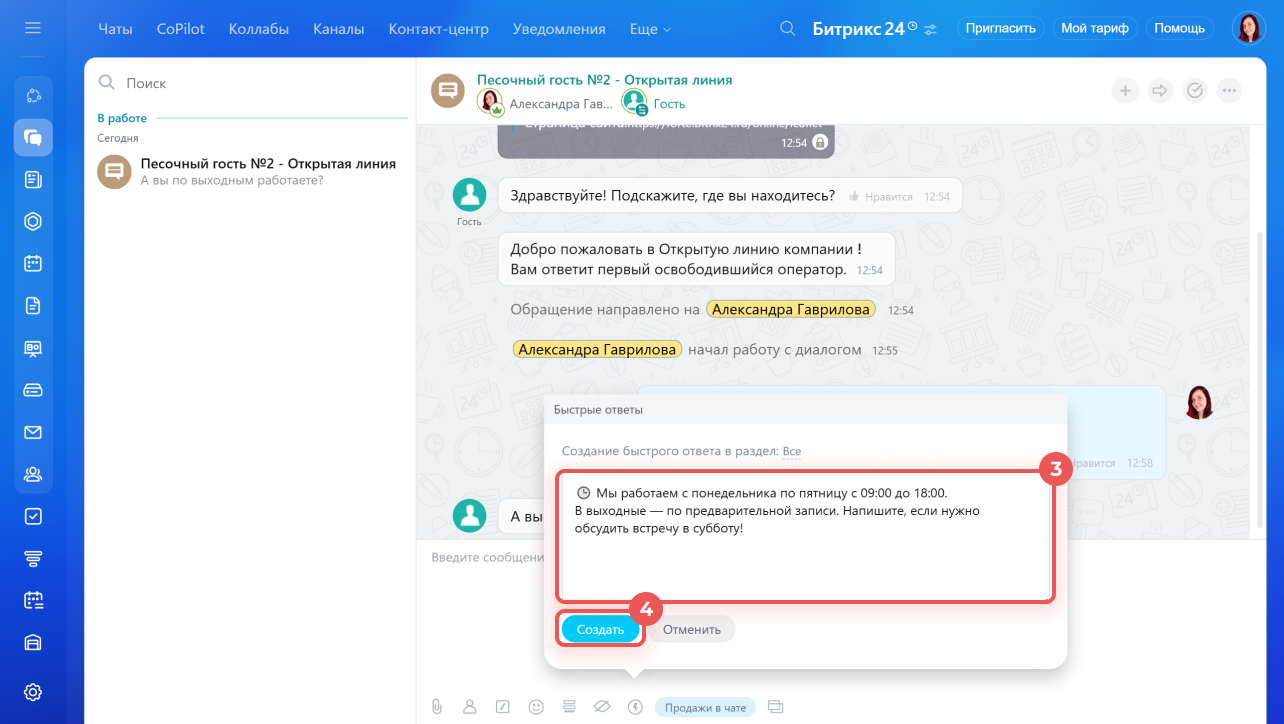Open the user profile avatar at top right
Image resolution: width=1284 pixels, height=724 pixels.
1249,28
